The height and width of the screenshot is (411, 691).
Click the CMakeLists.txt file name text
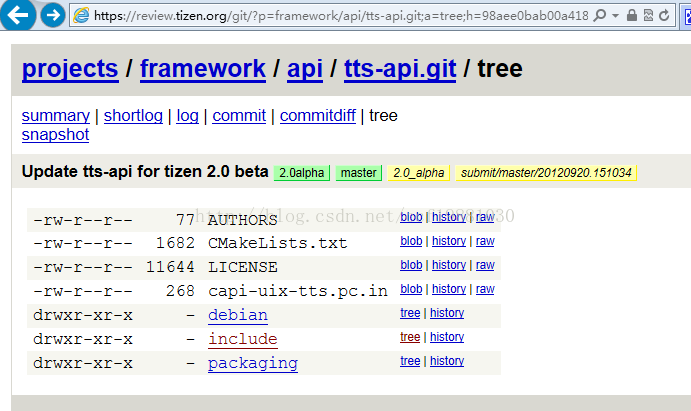pyautogui.click(x=278, y=243)
